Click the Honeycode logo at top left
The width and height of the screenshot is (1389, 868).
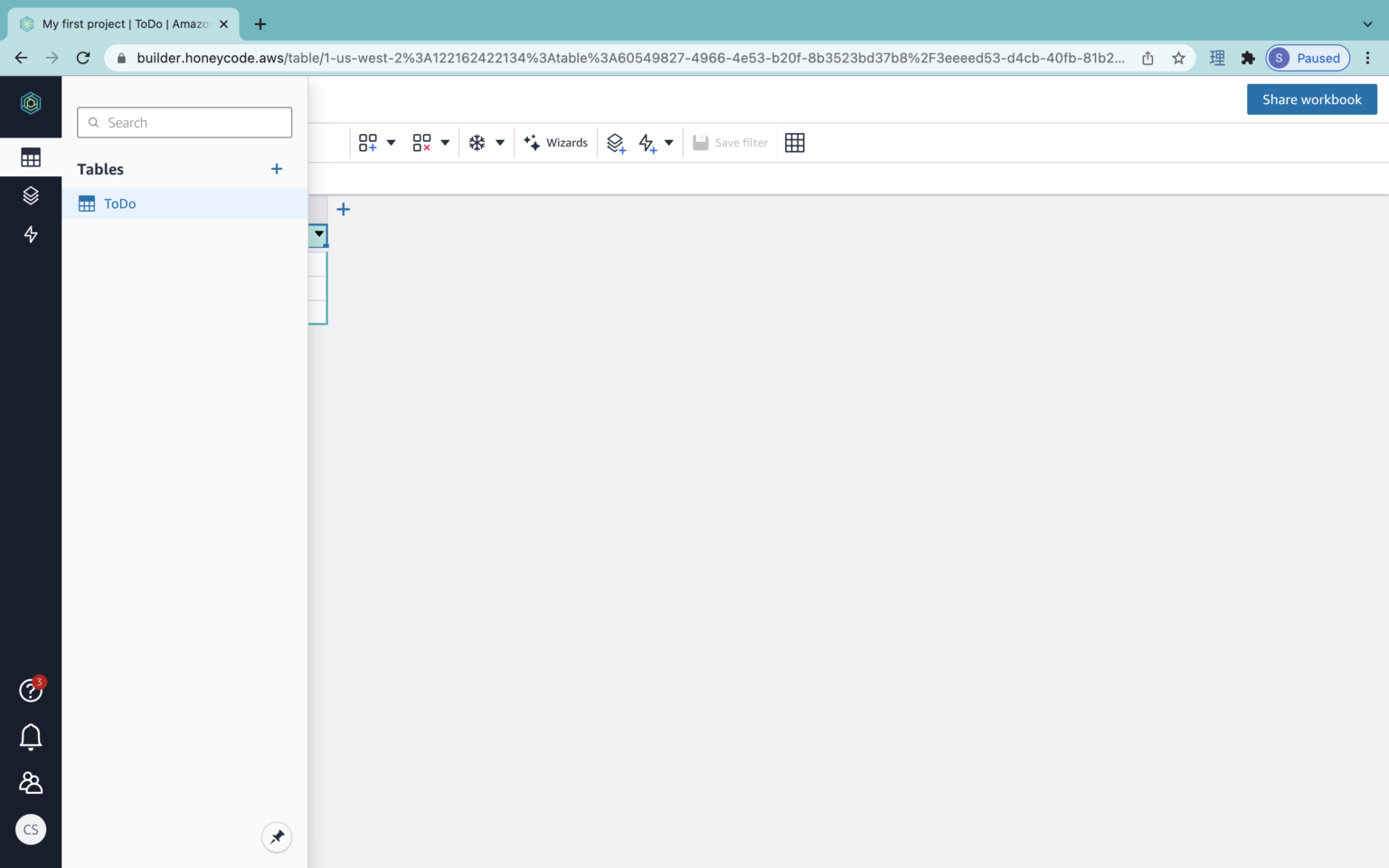tap(31, 103)
